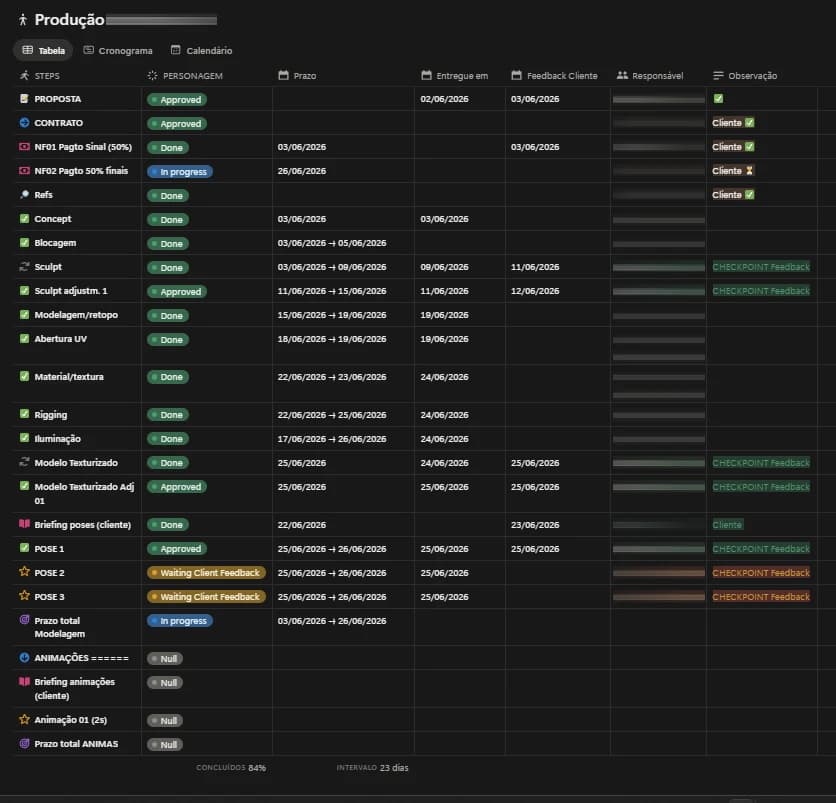Click the CONCLUÍDOS 84% summary
Screen dimensions: 836x803
click(231, 767)
